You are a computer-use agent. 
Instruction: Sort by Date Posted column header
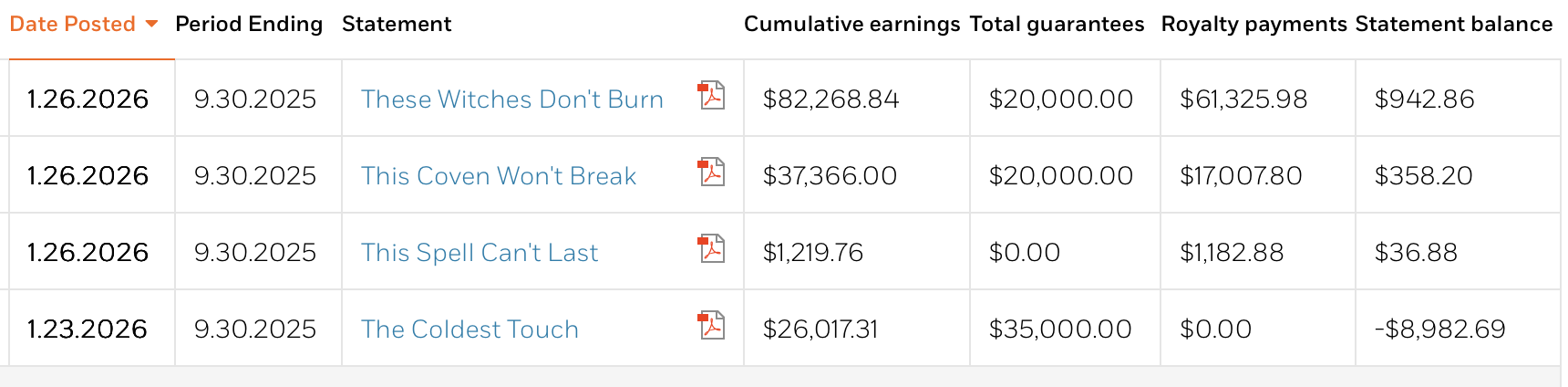[73, 24]
